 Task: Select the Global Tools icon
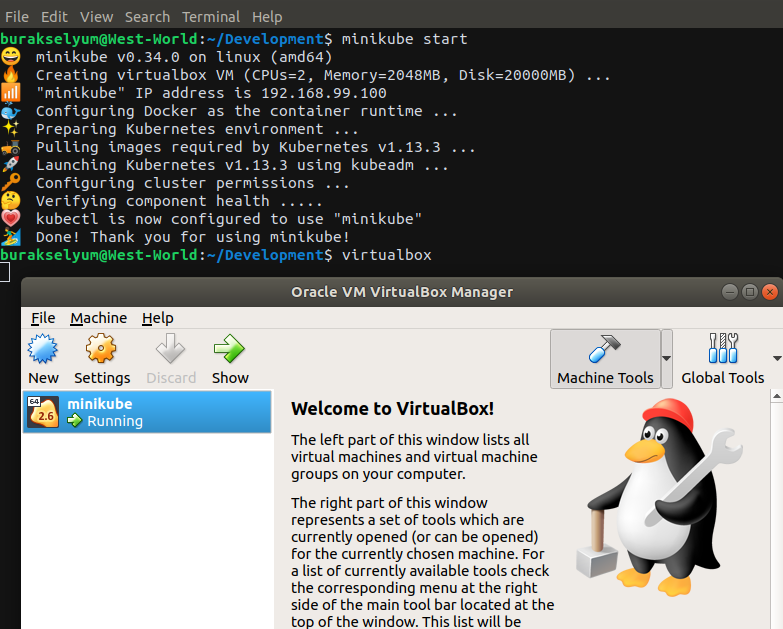[722, 349]
